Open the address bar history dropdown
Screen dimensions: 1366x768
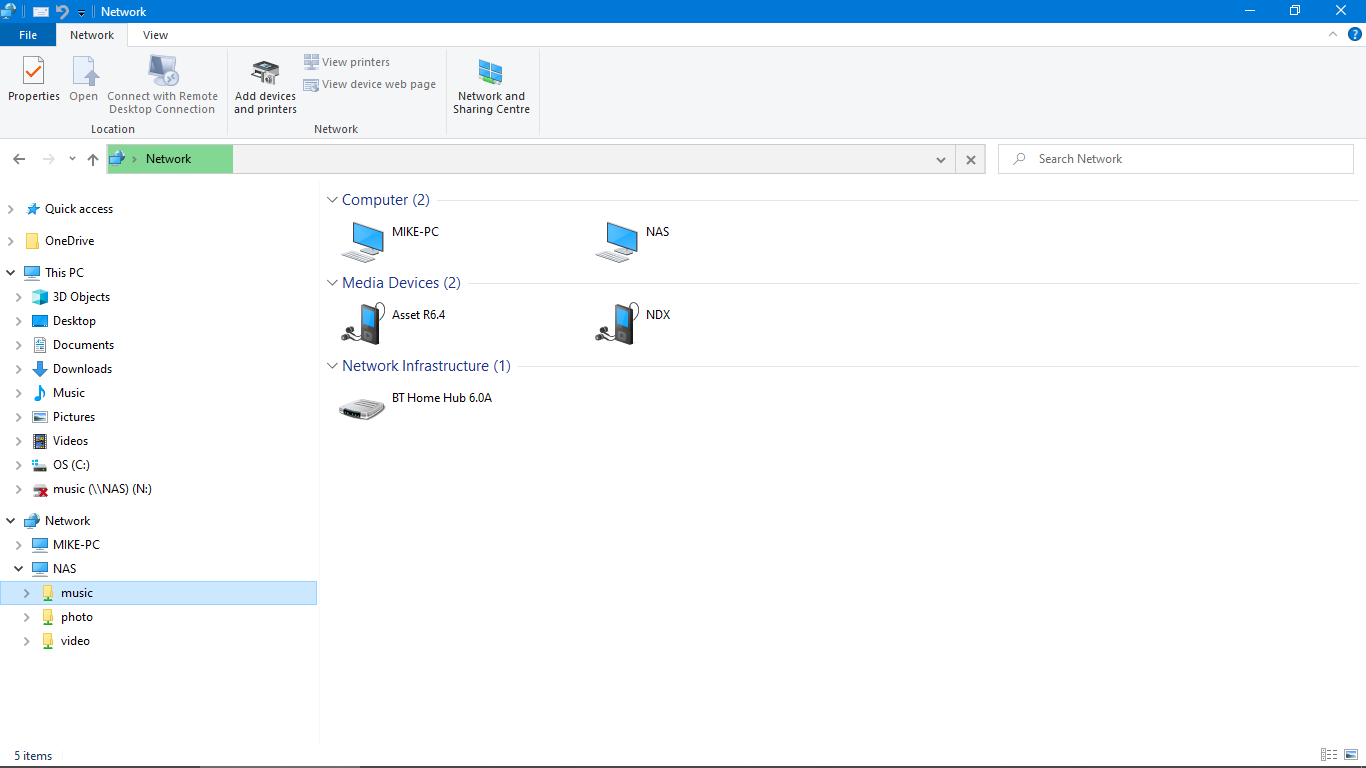pos(940,159)
